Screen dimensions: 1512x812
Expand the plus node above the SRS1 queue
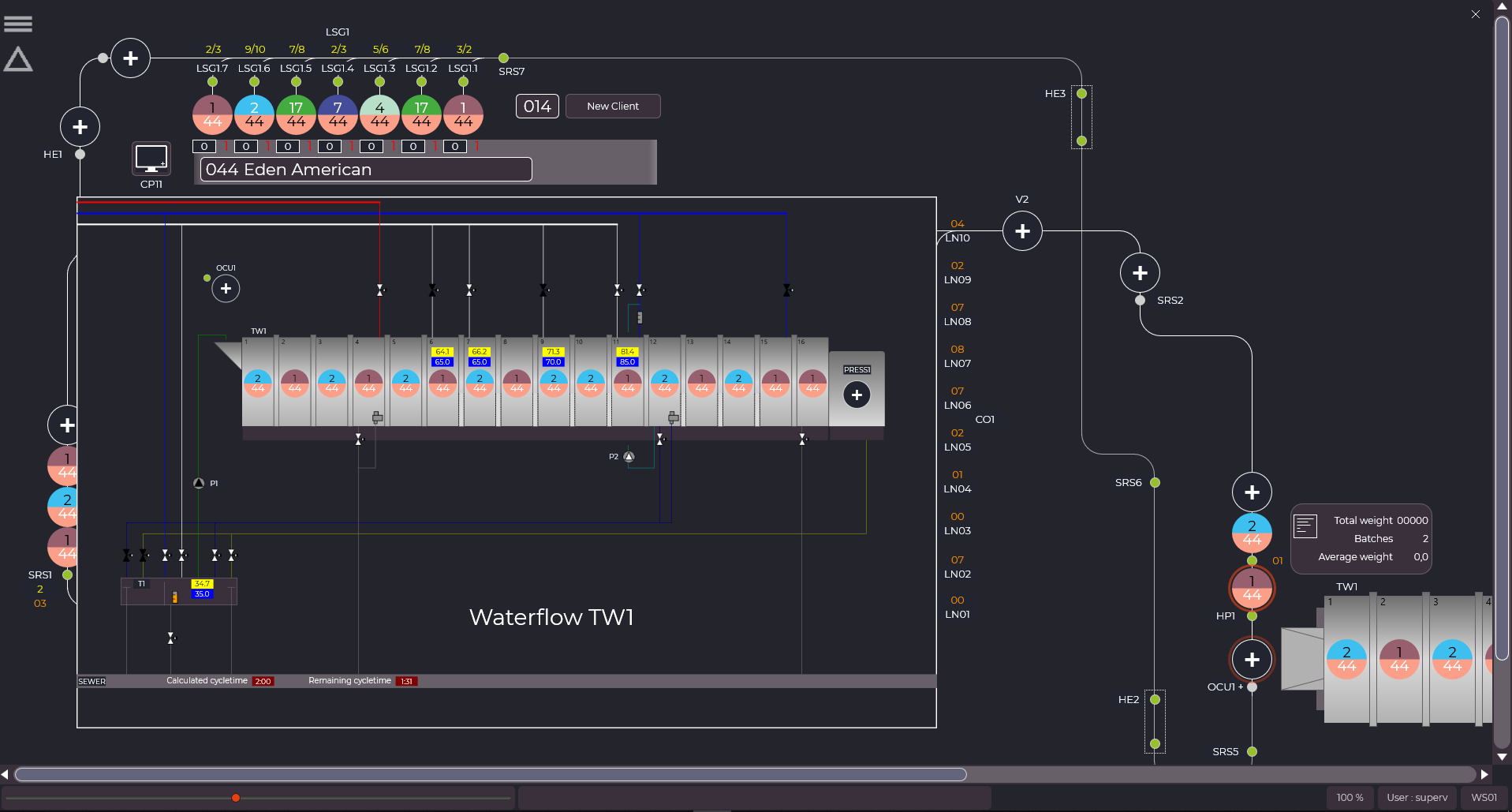[67, 425]
